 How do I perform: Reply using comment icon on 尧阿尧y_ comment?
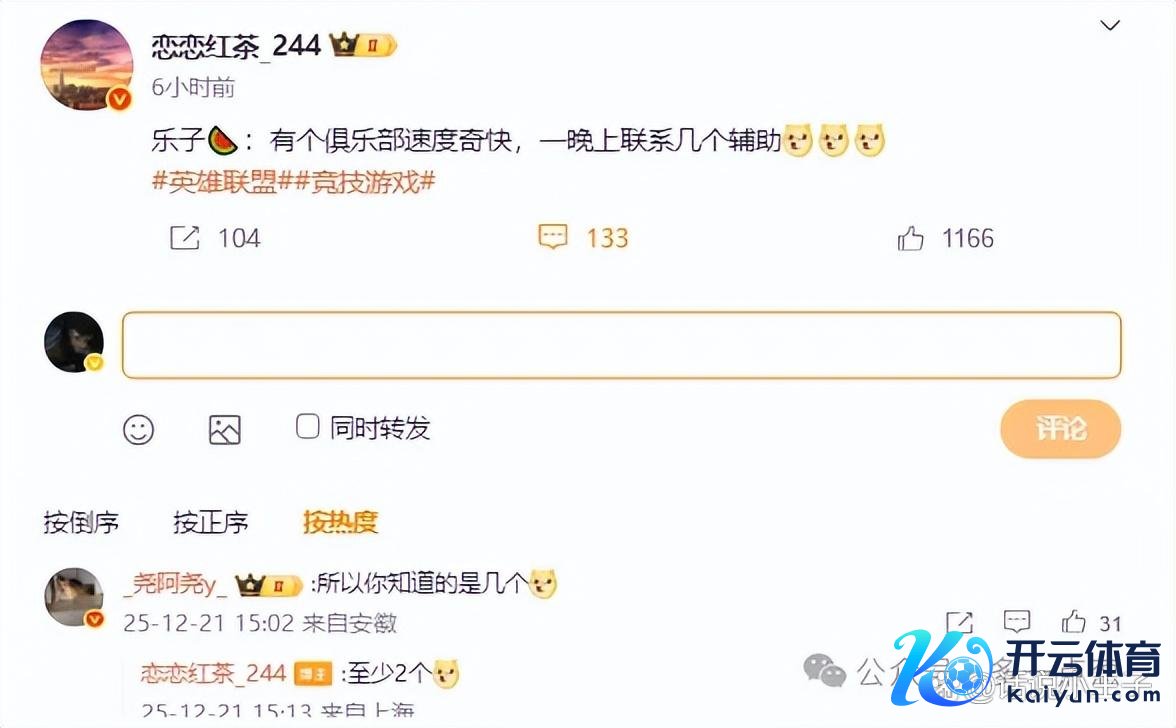1016,621
